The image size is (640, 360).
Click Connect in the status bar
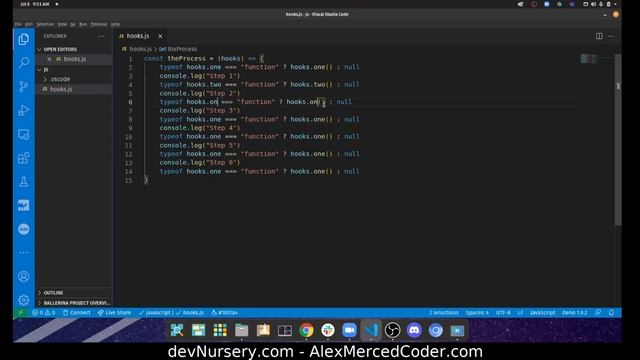(x=77, y=313)
